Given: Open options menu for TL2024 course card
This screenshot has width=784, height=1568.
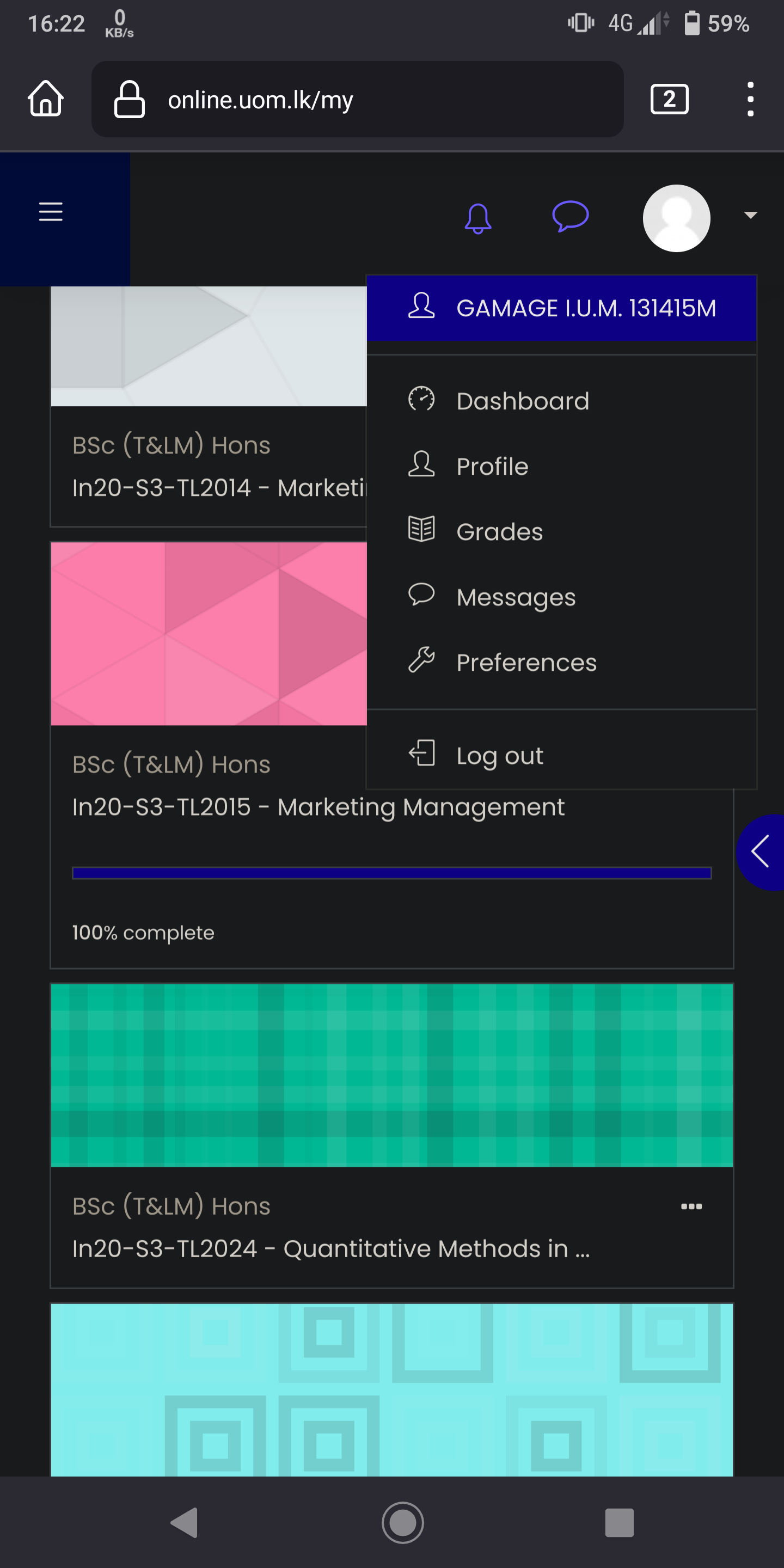Looking at the screenshot, I should pos(691,1206).
